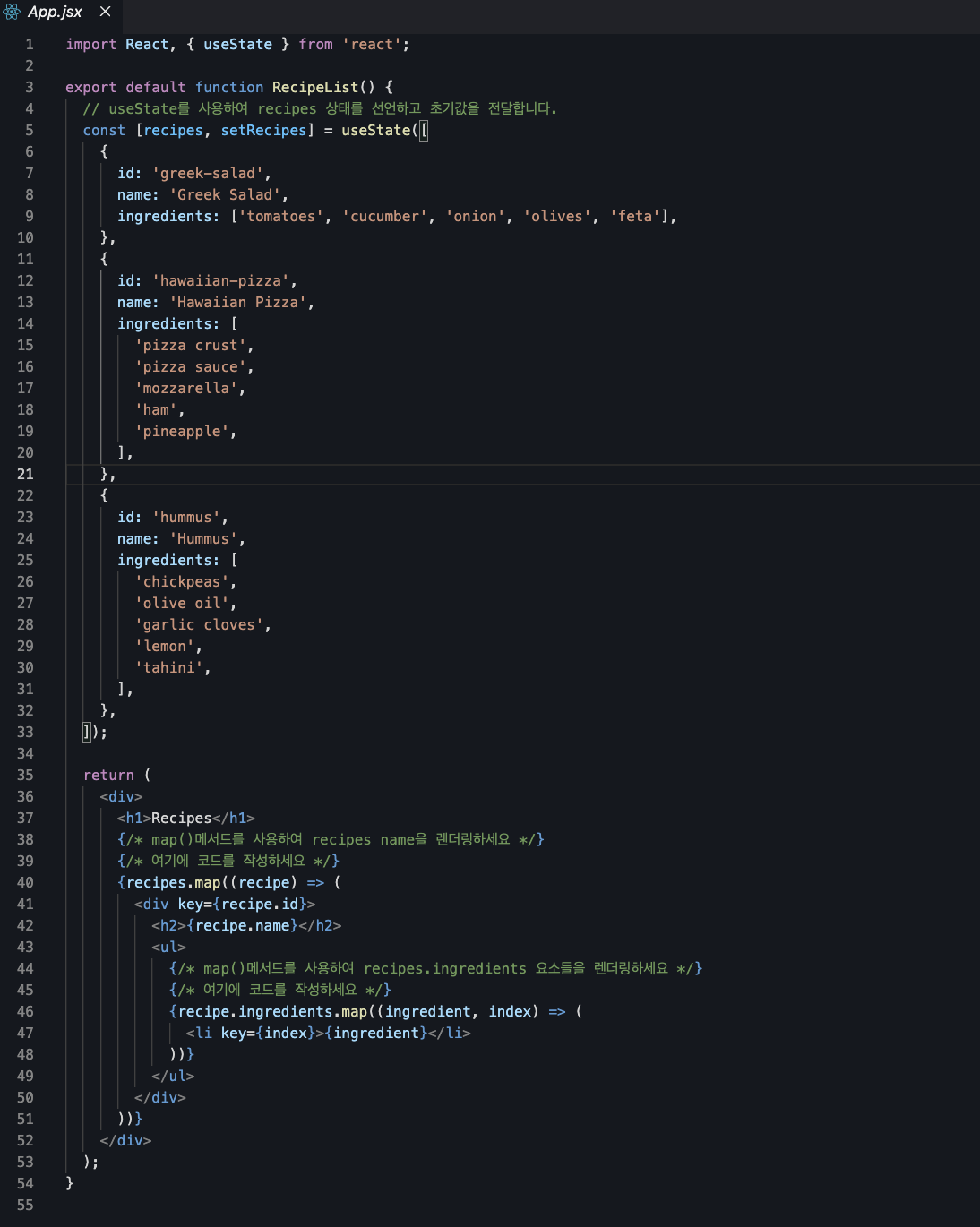The image size is (980, 1227).
Task: Click line number 1 in the gutter
Action: pos(30,44)
